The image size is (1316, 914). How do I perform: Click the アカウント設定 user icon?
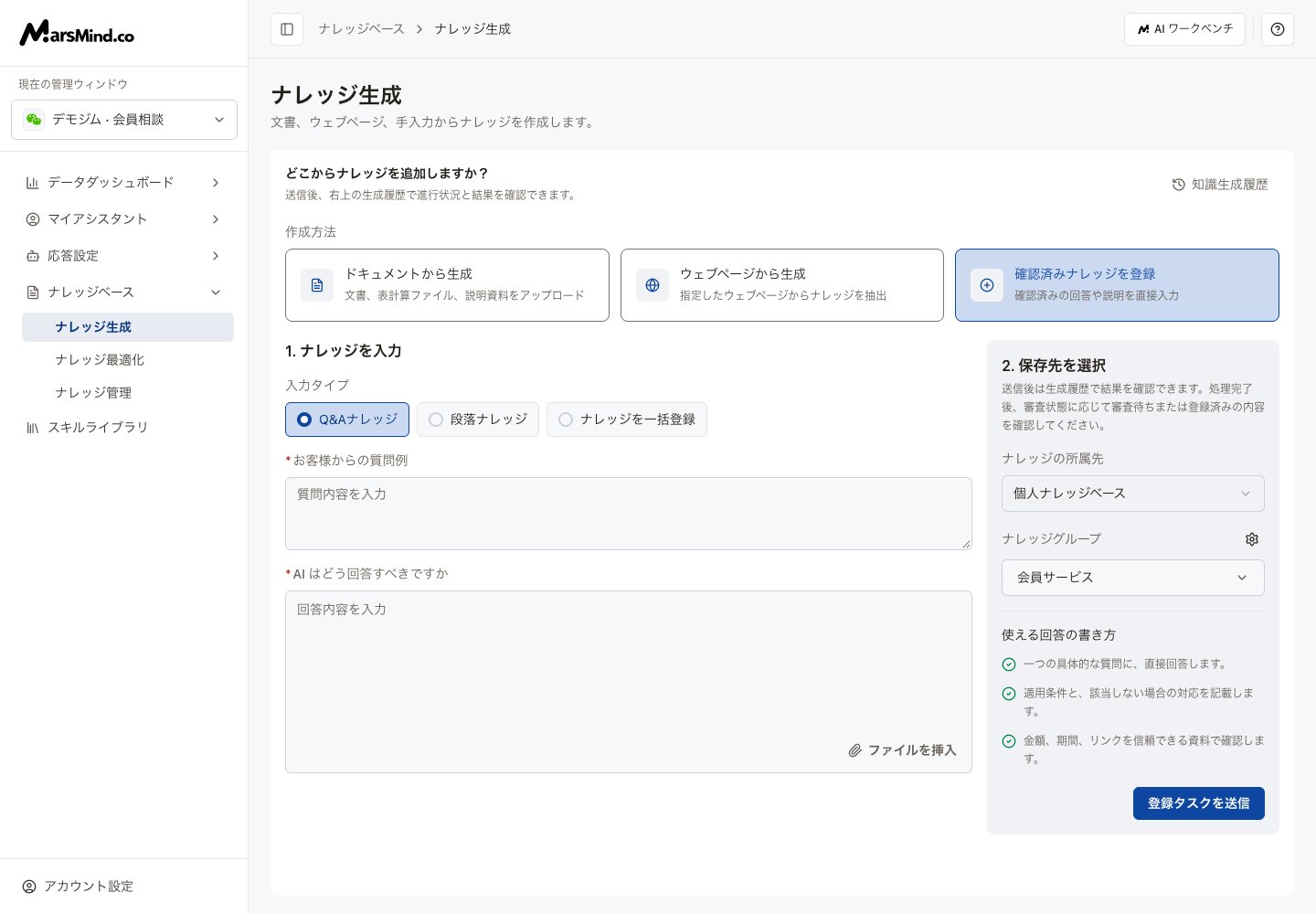(29, 887)
